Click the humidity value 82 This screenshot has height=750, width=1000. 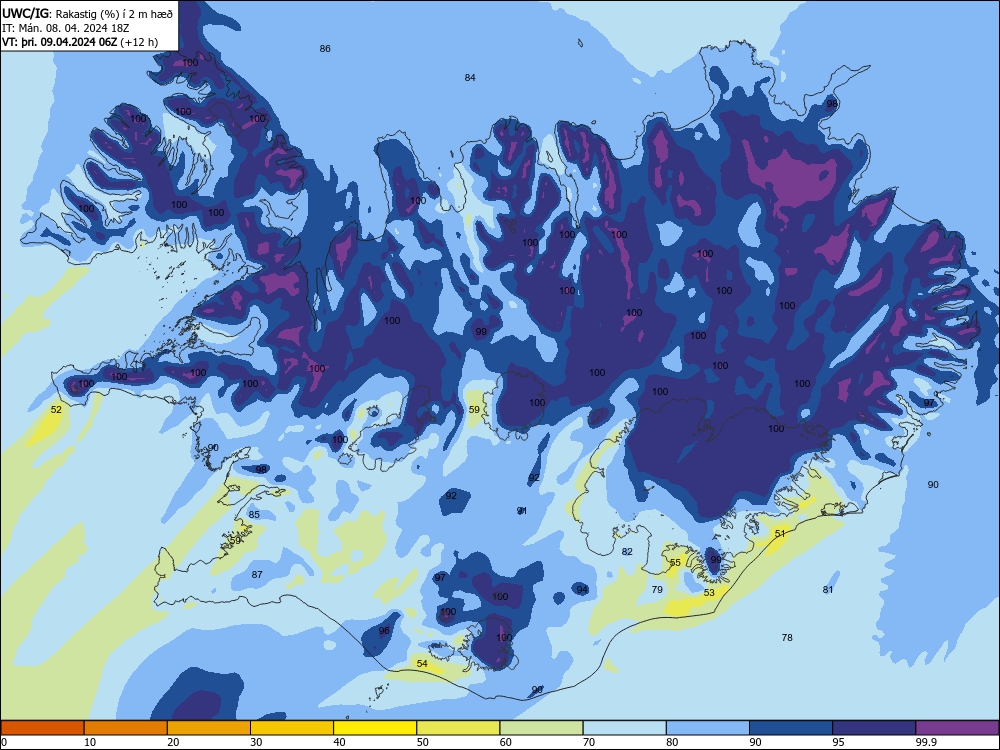tap(628, 552)
